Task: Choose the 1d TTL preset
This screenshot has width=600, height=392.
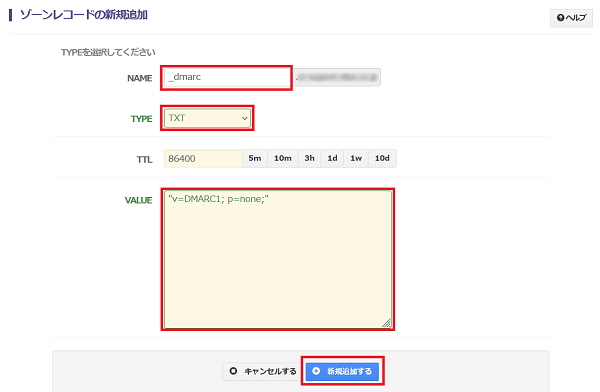Action: point(333,158)
